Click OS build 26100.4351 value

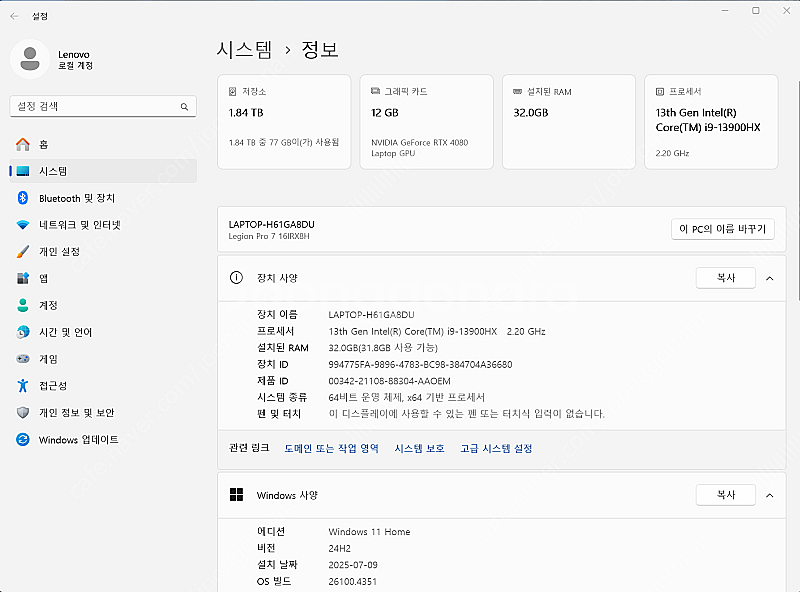[x=352, y=581]
